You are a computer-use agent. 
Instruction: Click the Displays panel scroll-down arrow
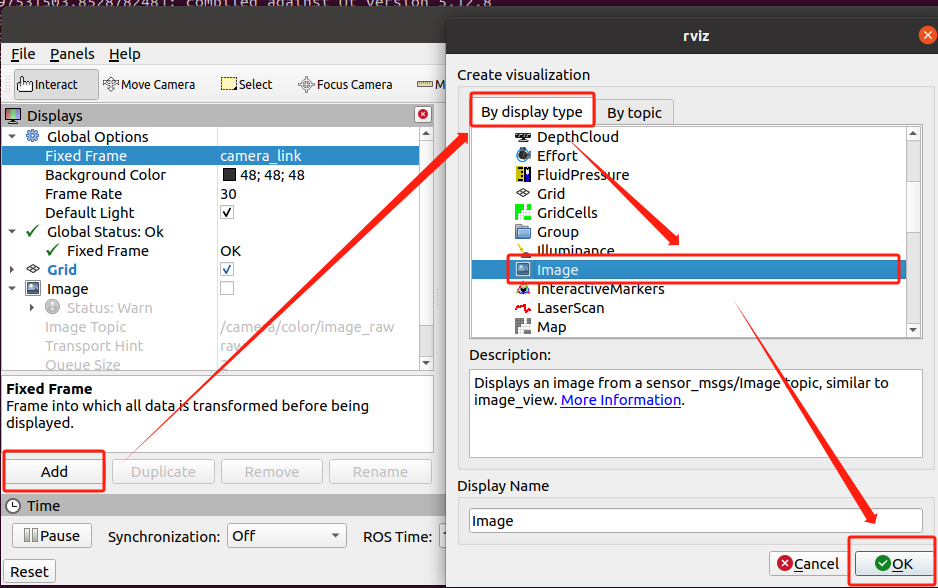[426, 362]
